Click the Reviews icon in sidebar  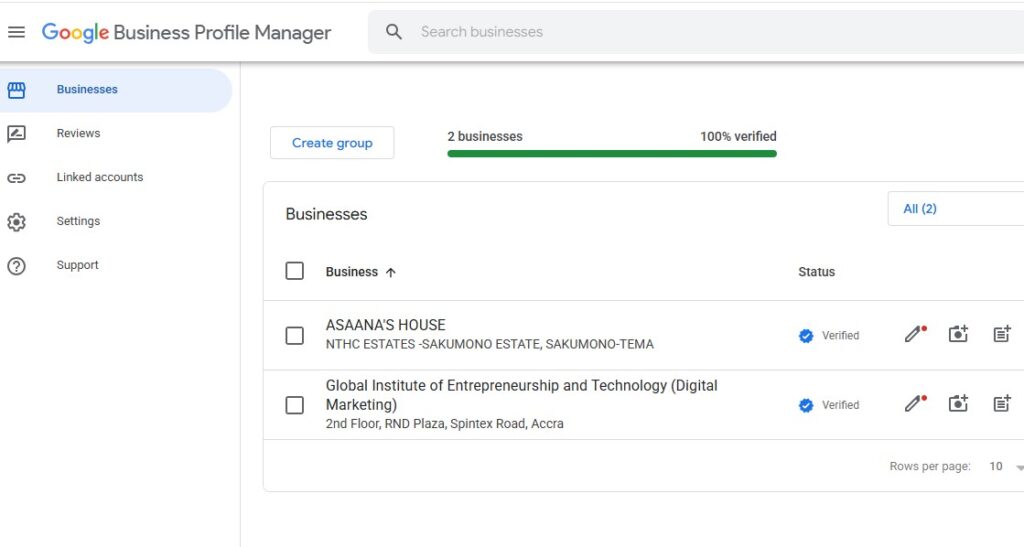[16, 134]
